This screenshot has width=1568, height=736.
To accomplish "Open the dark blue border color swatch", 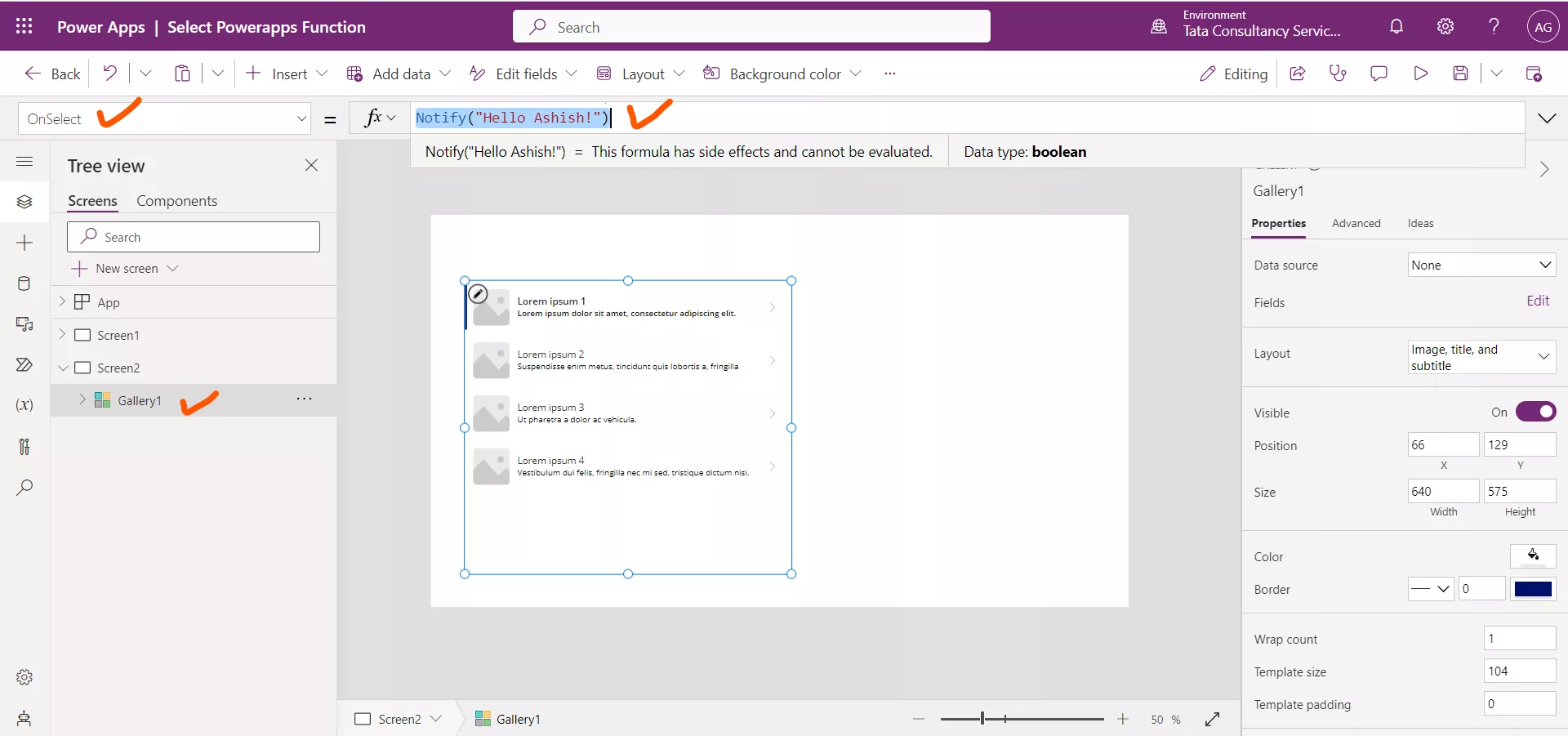I will tap(1533, 589).
